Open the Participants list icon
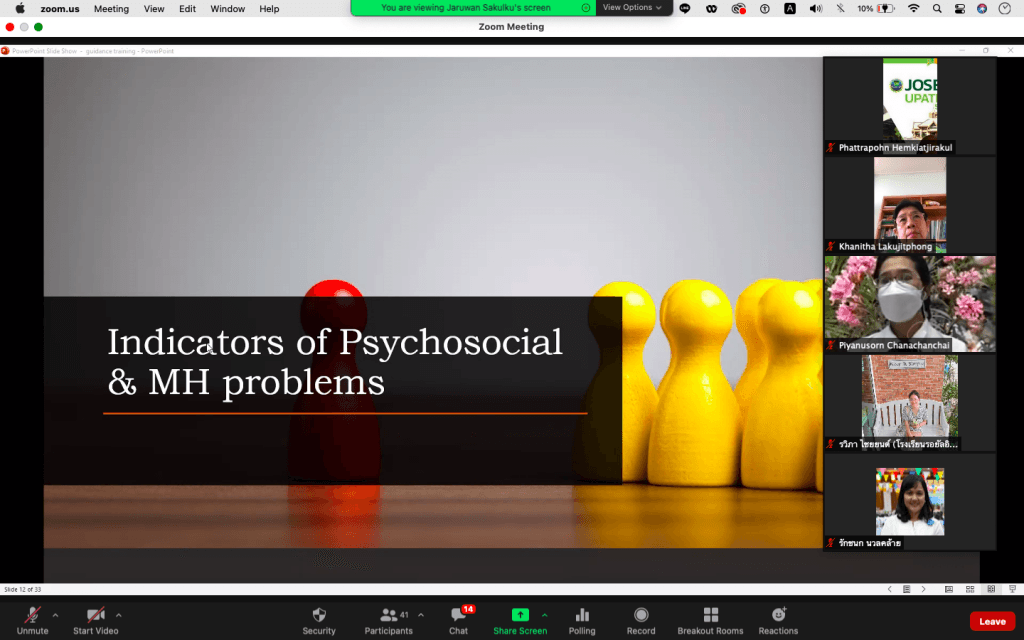Image resolution: width=1024 pixels, height=640 pixels. 389,615
